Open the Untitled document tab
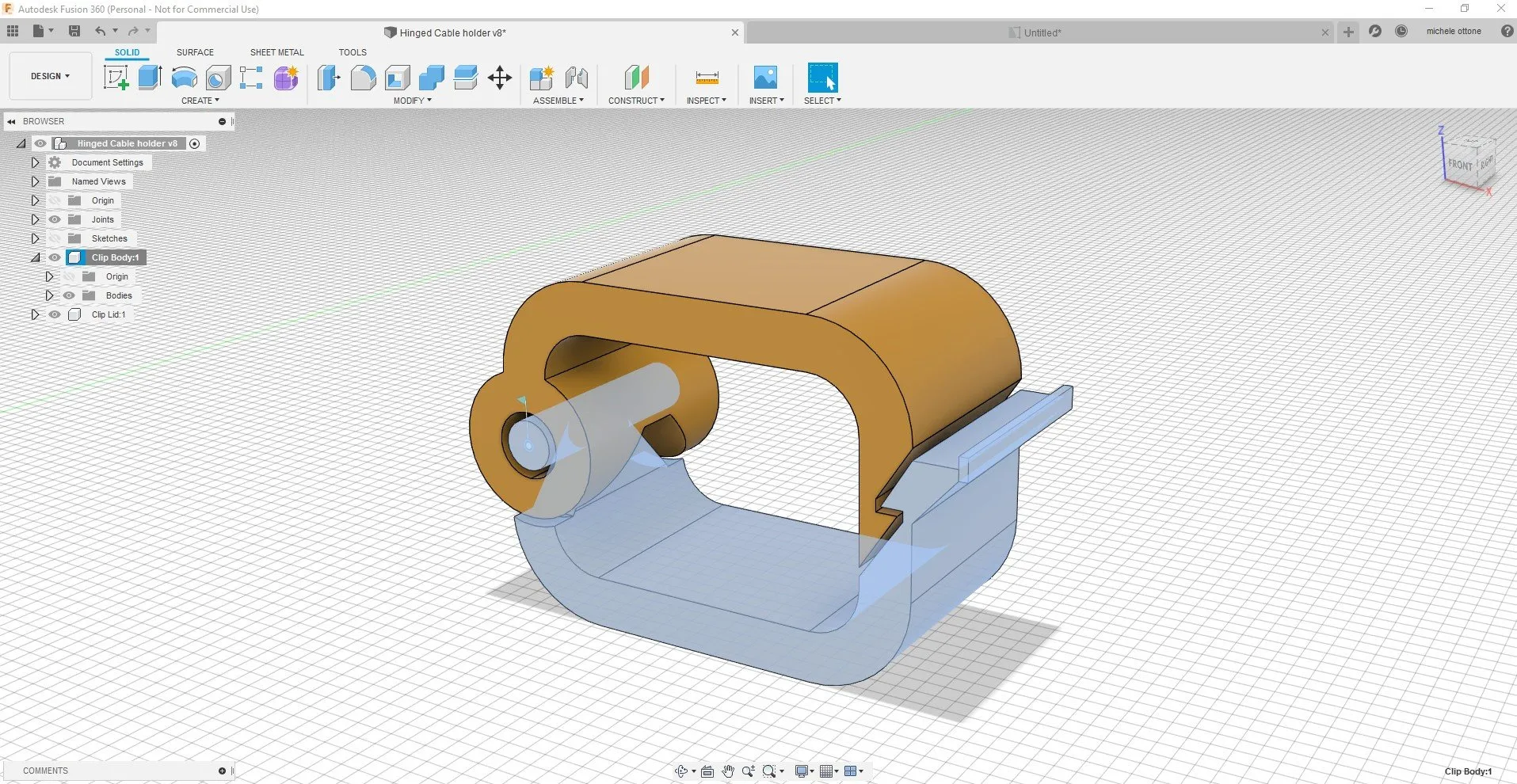 [1042, 32]
